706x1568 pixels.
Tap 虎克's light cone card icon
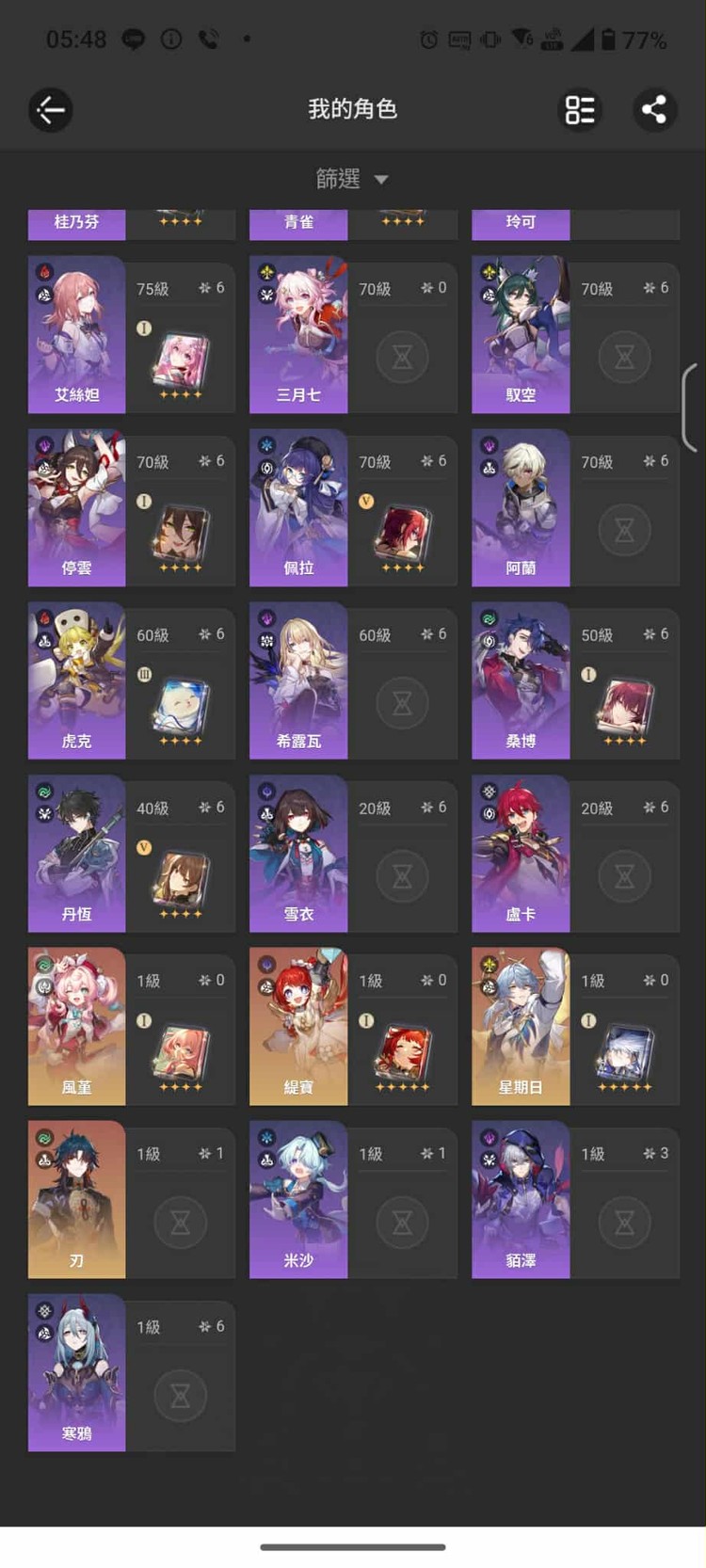point(180,711)
